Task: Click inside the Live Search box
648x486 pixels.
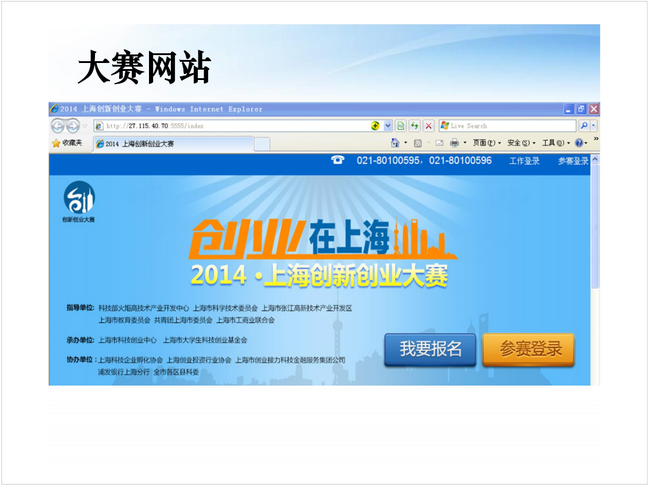Action: coord(507,126)
